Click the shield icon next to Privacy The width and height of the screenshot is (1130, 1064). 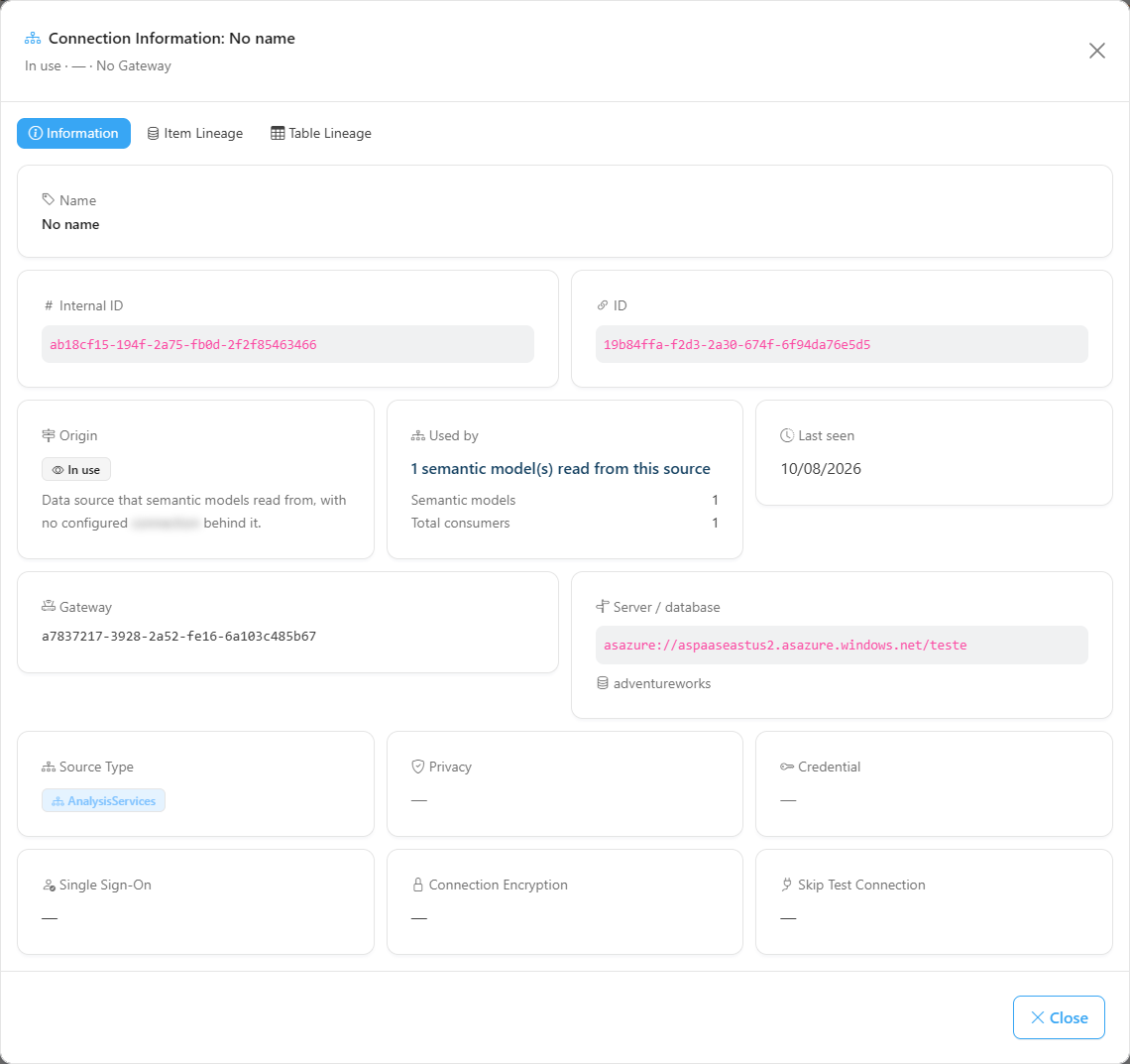coord(418,767)
